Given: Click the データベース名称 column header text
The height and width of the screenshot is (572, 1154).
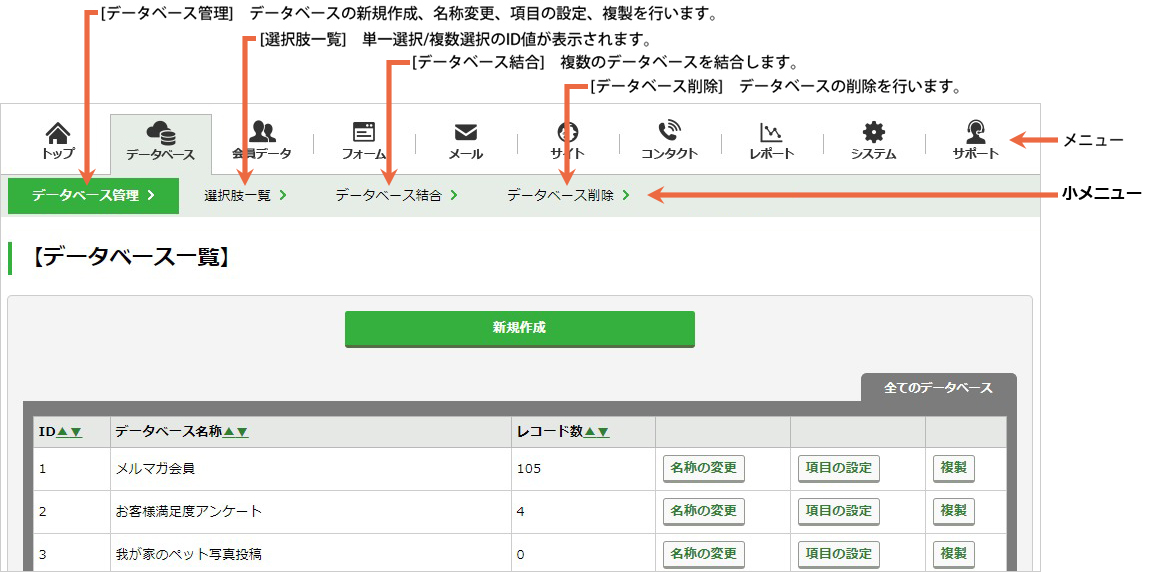Looking at the screenshot, I should (x=169, y=432).
